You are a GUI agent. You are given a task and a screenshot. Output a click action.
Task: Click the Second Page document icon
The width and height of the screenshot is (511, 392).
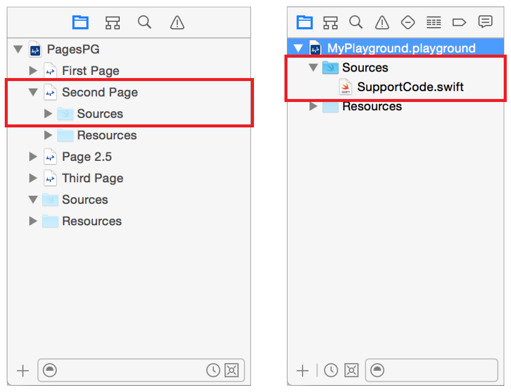coord(50,92)
